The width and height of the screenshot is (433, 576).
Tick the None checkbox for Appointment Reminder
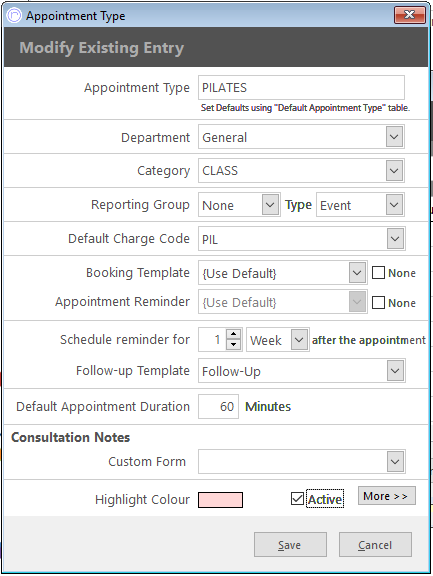point(378,303)
